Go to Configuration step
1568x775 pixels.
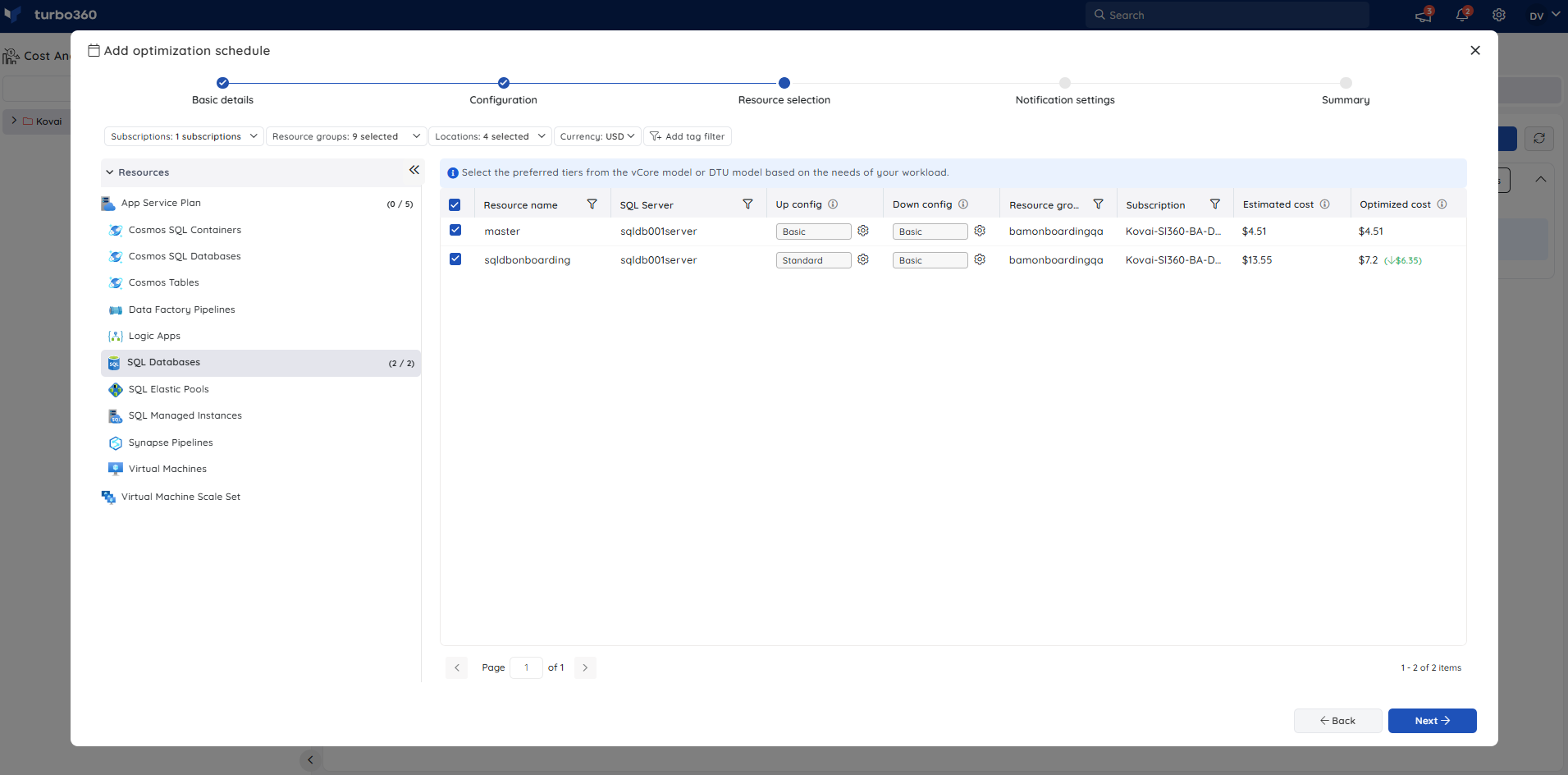[x=503, y=90]
